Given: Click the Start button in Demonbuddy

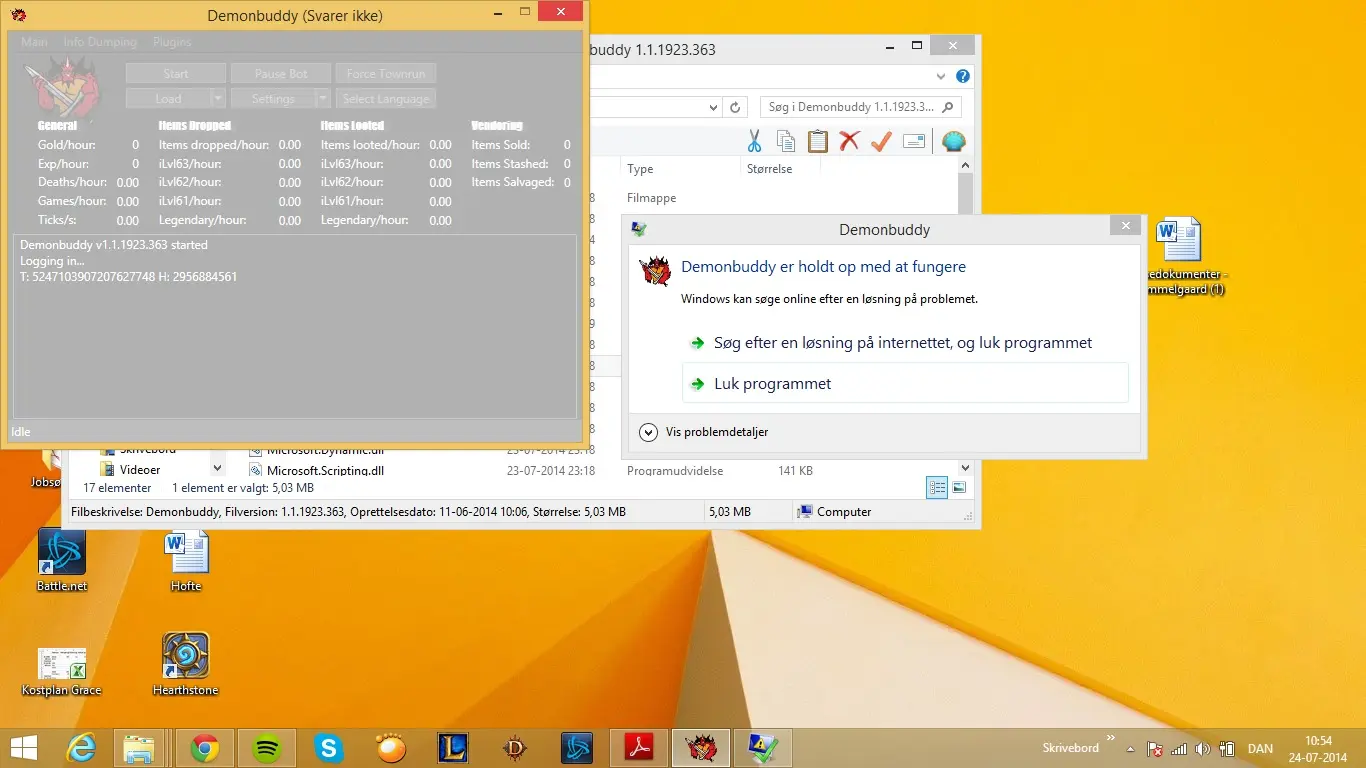Looking at the screenshot, I should click(x=176, y=74).
